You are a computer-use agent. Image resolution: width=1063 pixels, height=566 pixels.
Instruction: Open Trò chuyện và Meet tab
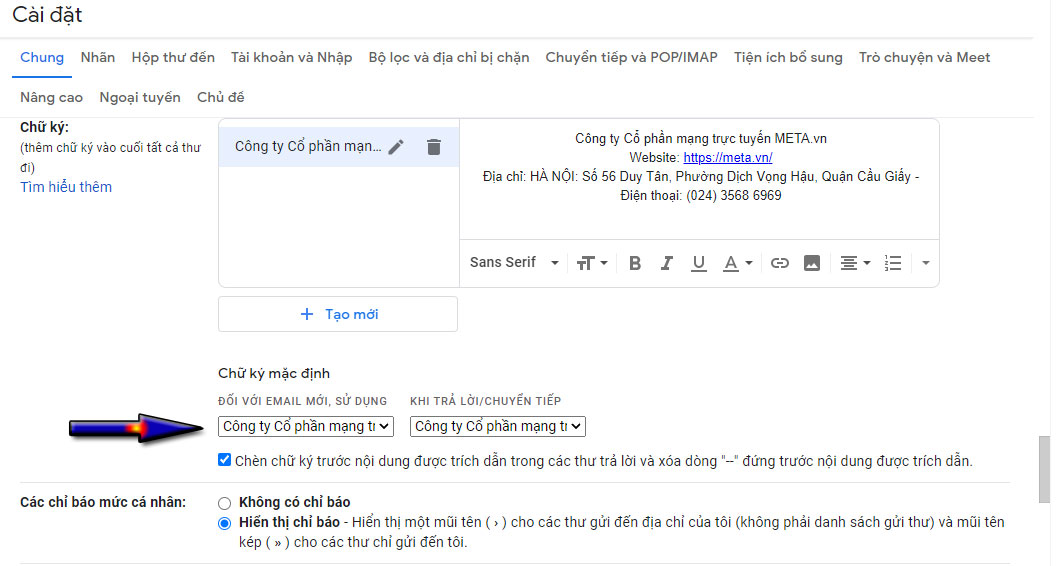click(924, 58)
